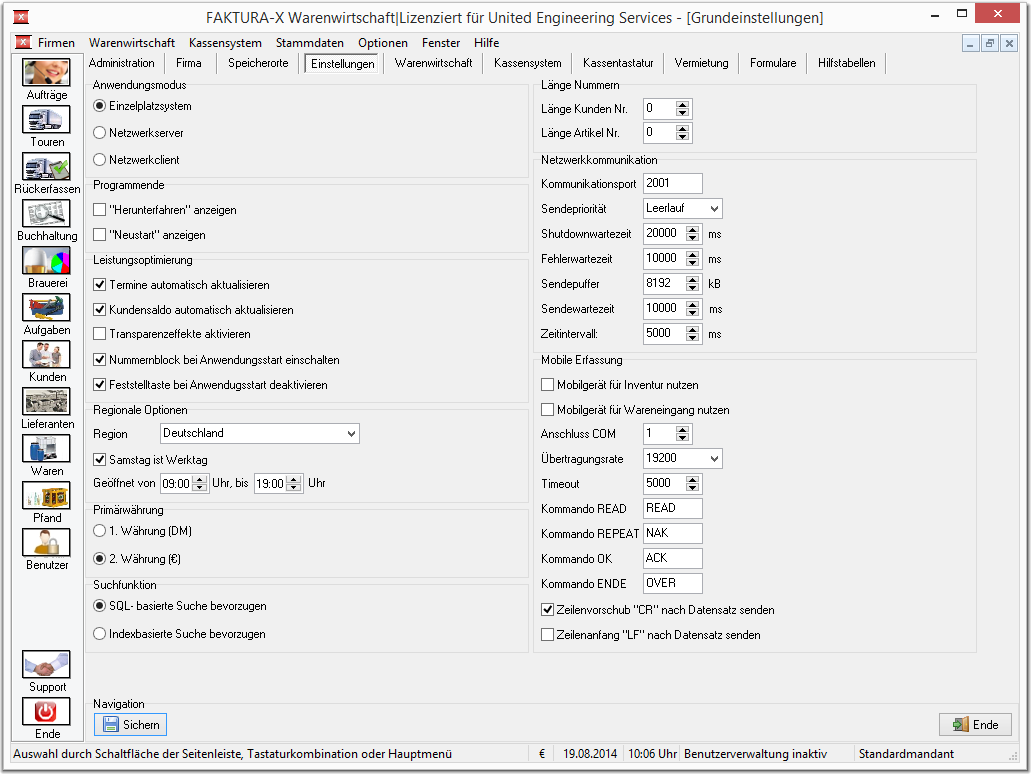The width and height of the screenshot is (1031, 774).
Task: Open the Buchhaltung sidebar icon
Action: [46, 213]
